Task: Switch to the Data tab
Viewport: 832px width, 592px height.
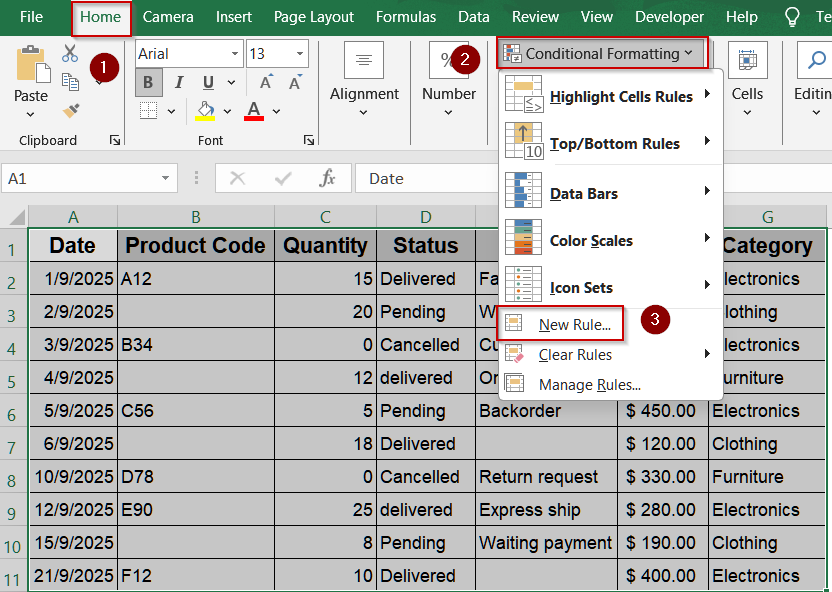Action: 473,17
